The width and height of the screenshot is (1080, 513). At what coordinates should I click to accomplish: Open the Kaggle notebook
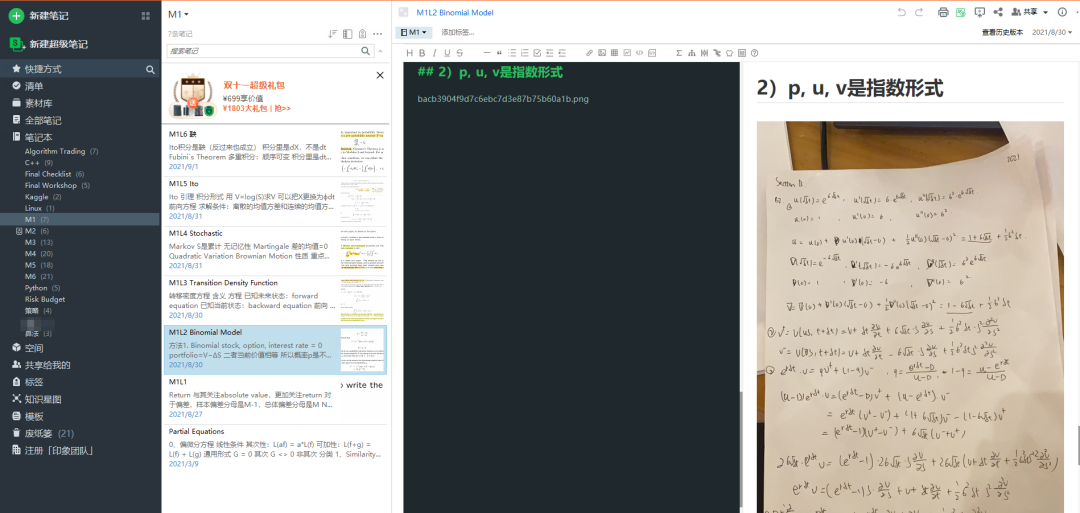point(37,197)
